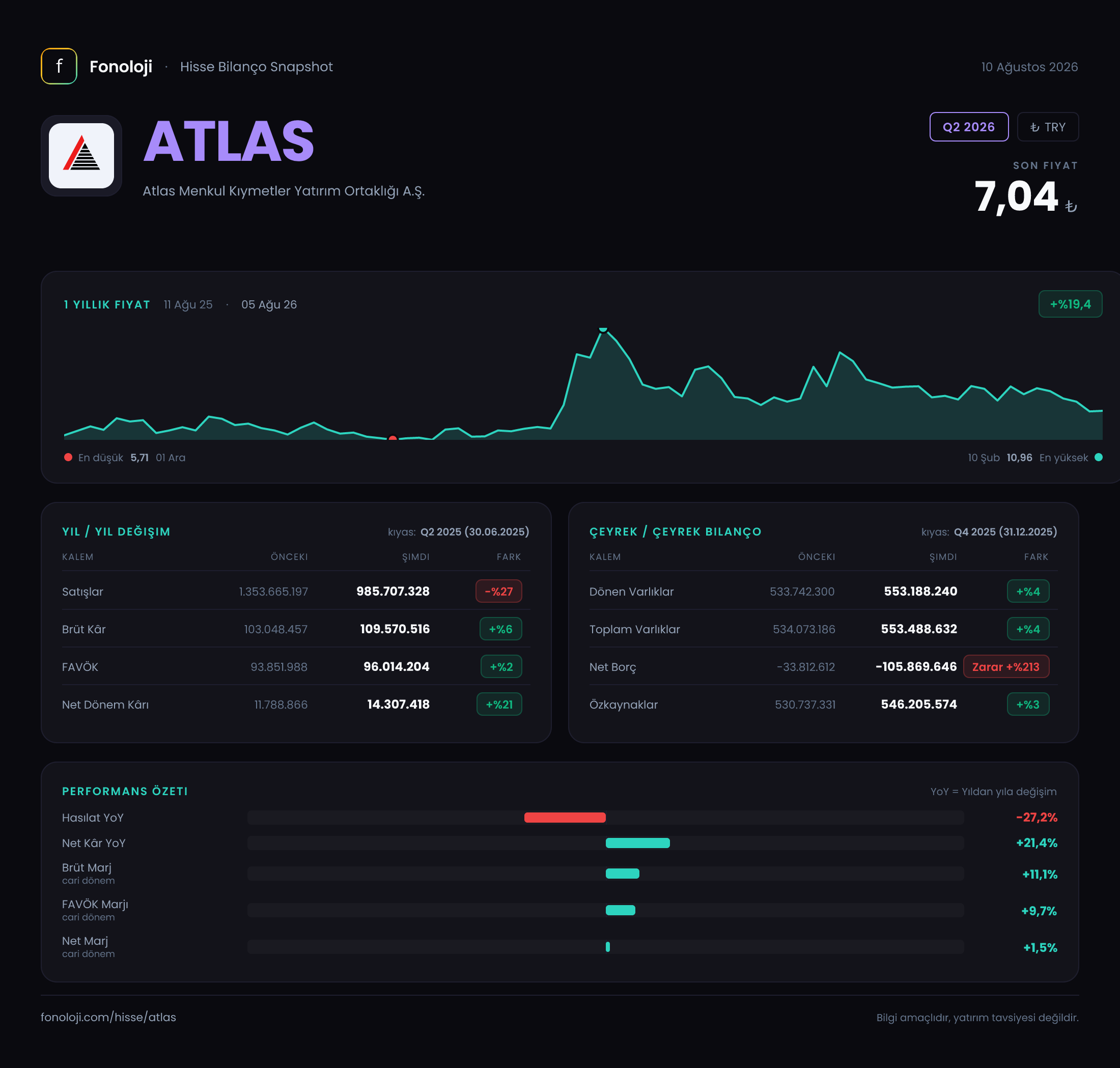
Task: Click the +%19,4 yearly change badge
Action: (1070, 304)
